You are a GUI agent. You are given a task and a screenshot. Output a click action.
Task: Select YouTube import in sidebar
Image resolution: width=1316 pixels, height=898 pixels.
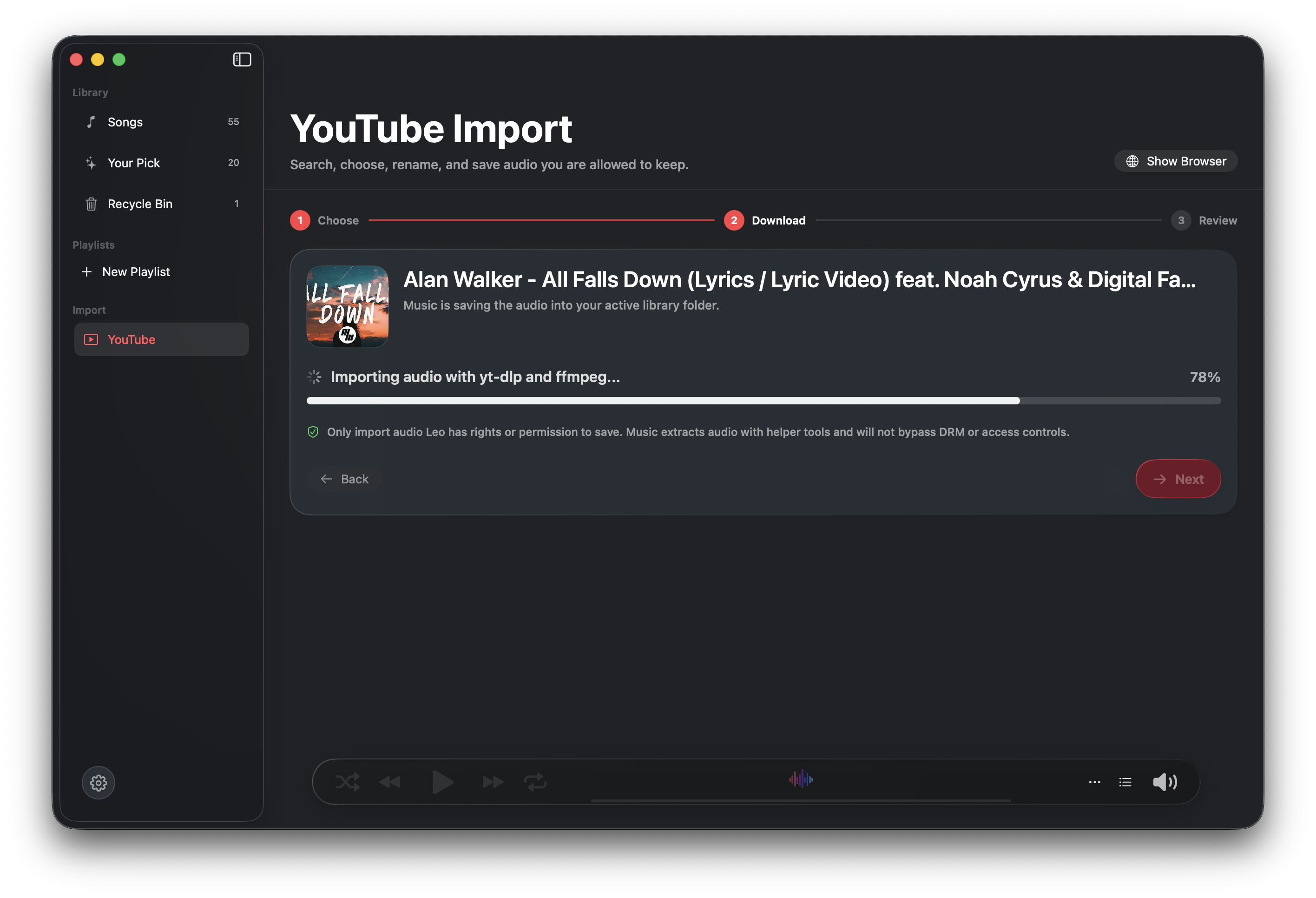(x=161, y=339)
